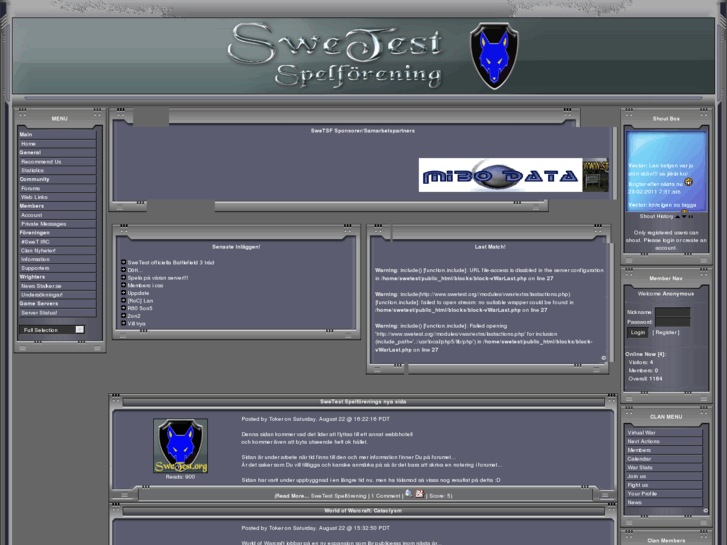This screenshot has width=727, height=545.
Task: Click the laughing smiley in Shout Box
Action: coord(689,182)
